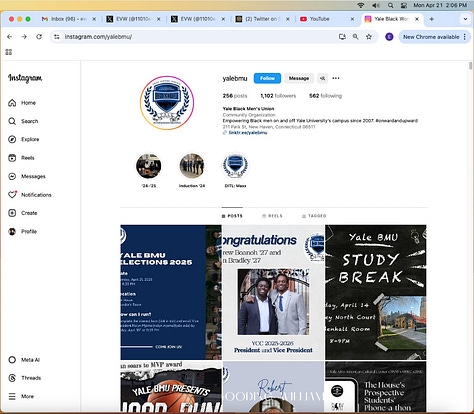Switch to the Posts tab
Viewport: 474px width, 414px height.
tap(232, 216)
